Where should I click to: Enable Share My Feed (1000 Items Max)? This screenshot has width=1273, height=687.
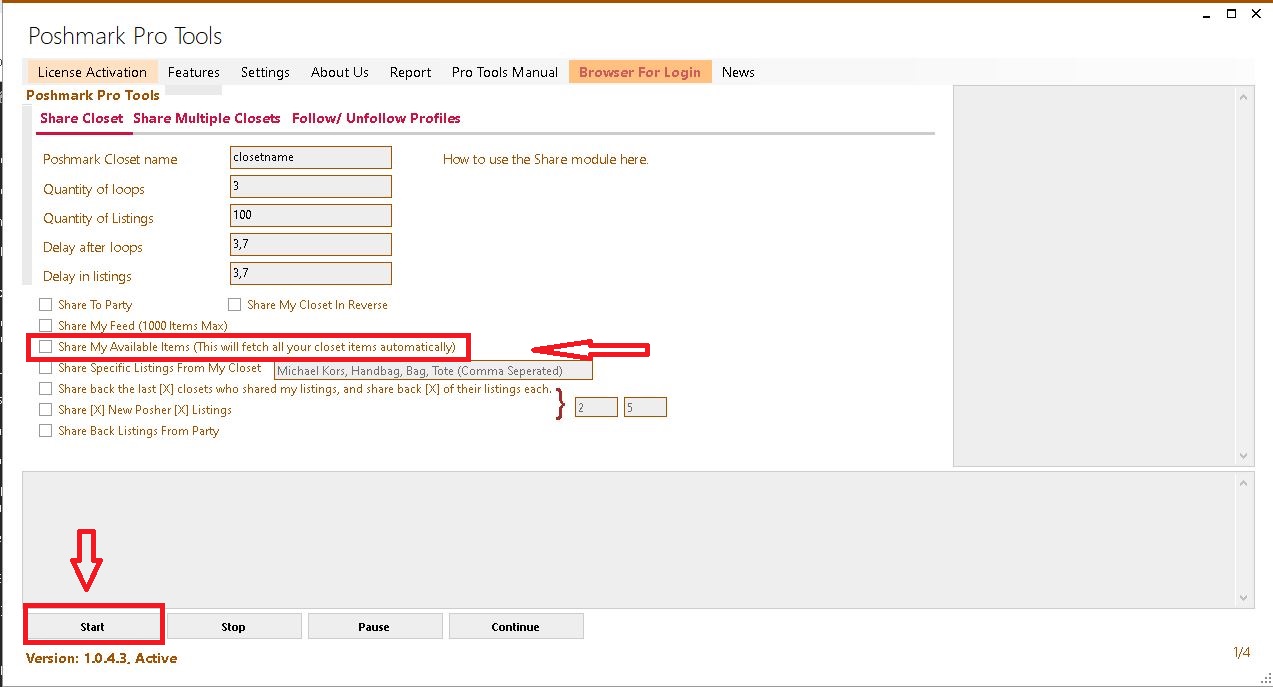46,326
